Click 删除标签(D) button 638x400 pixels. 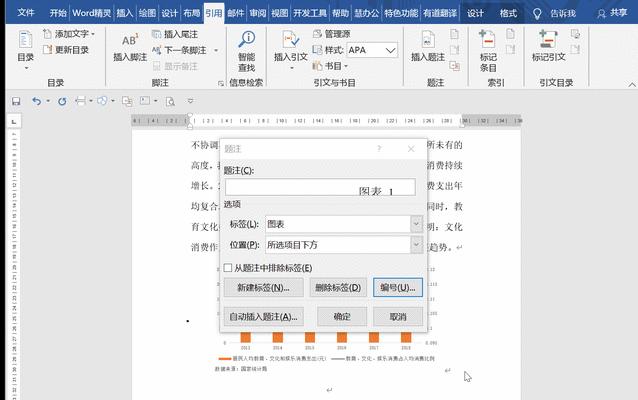338,287
